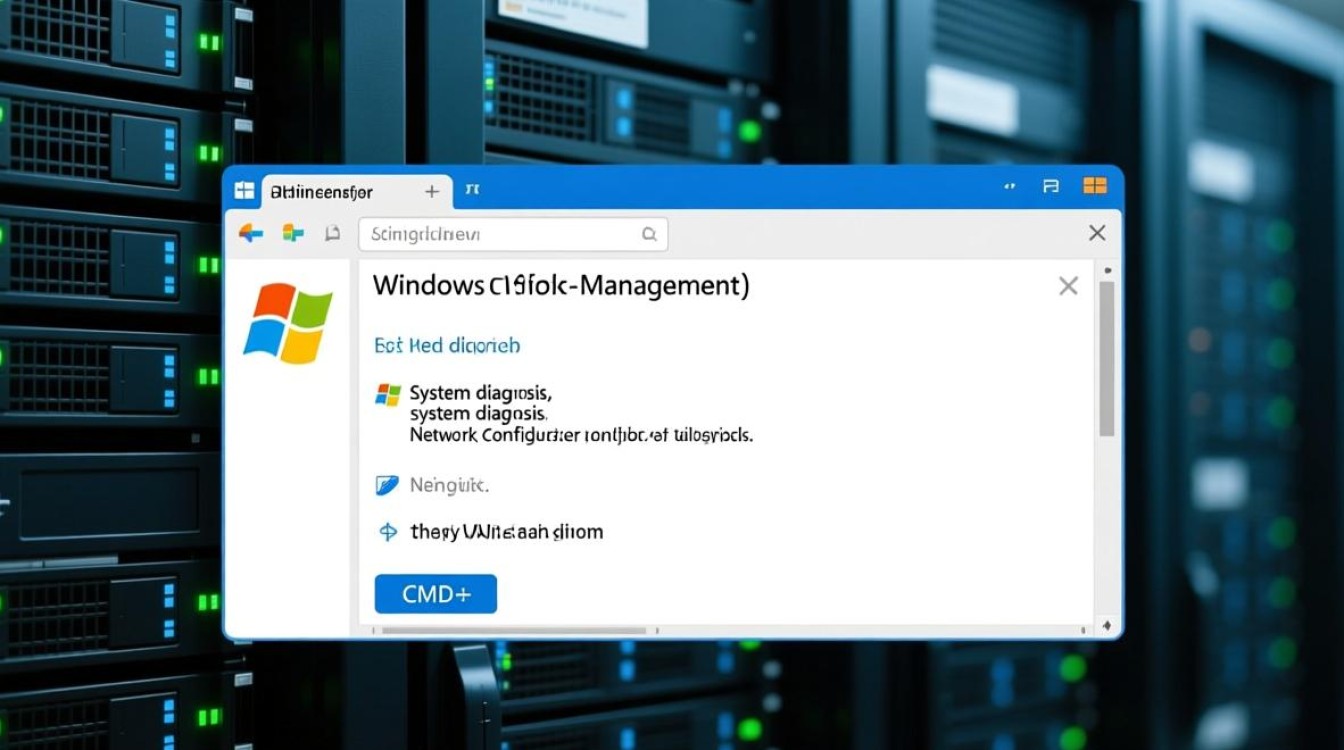
Task: Click the vertical scrollbar thumb
Action: pos(1107,358)
